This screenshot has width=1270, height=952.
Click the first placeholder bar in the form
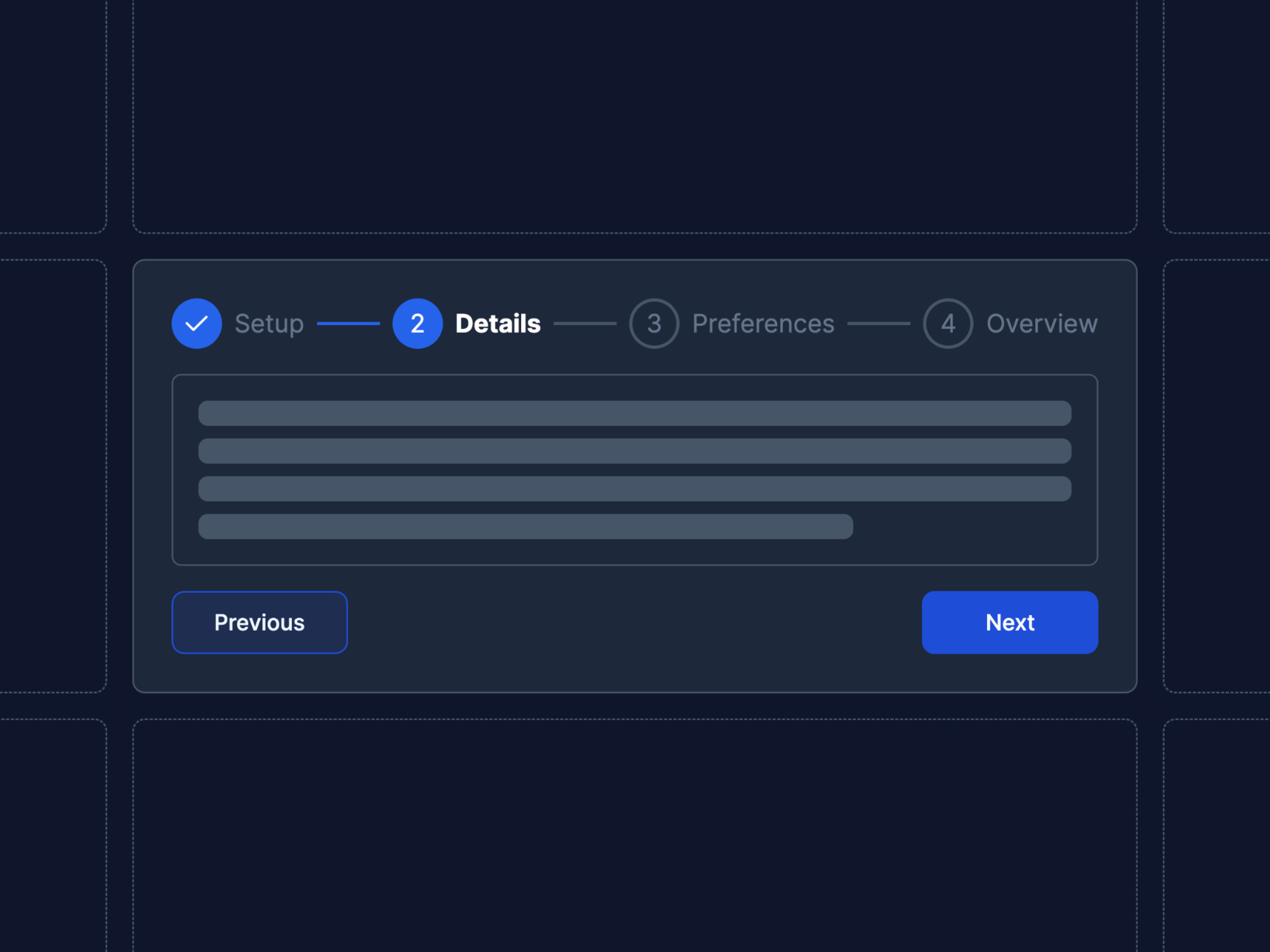click(x=634, y=413)
